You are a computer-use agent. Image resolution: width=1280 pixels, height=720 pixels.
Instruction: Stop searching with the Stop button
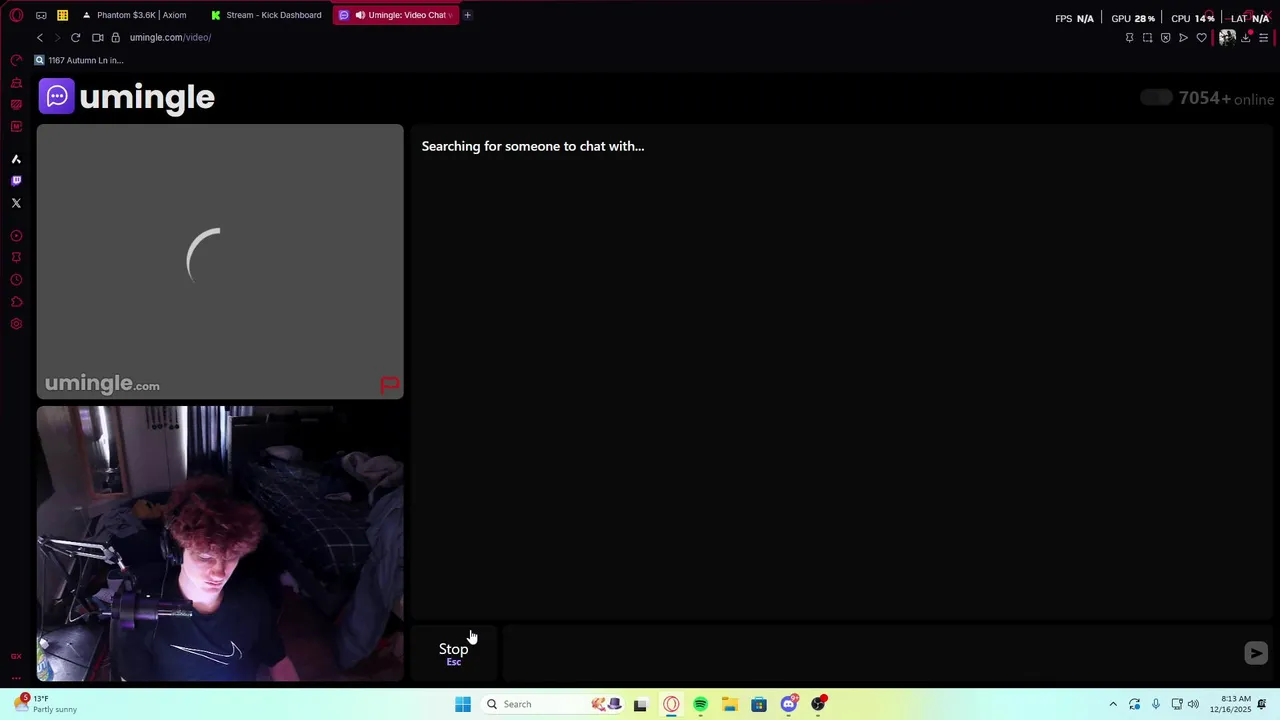(x=454, y=653)
